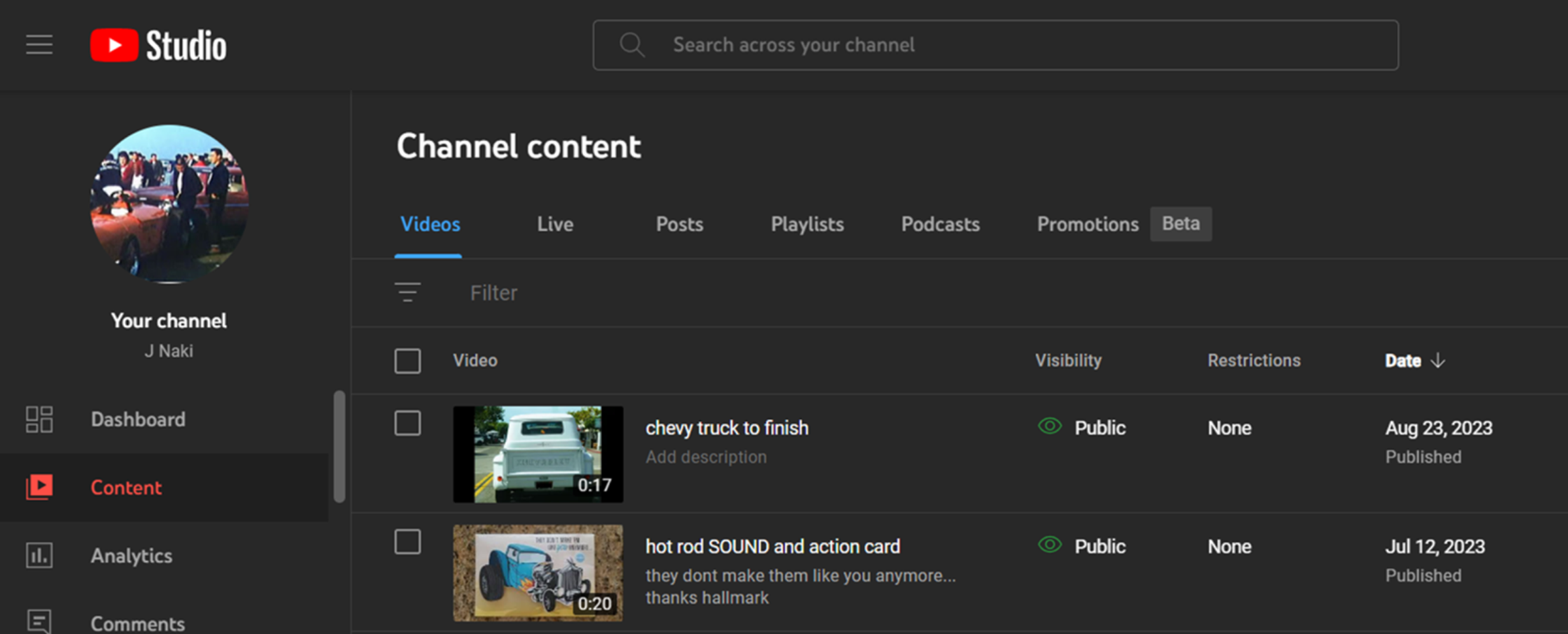Click the filter lines icon

pyautogui.click(x=408, y=292)
